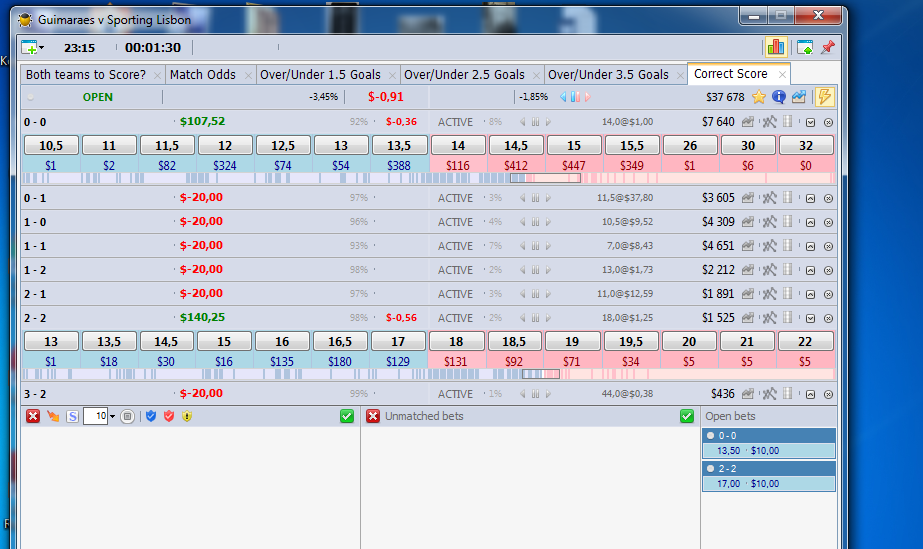The image size is (923, 549).
Task: Click odds button 32 for 0 - 0
Action: [806, 145]
